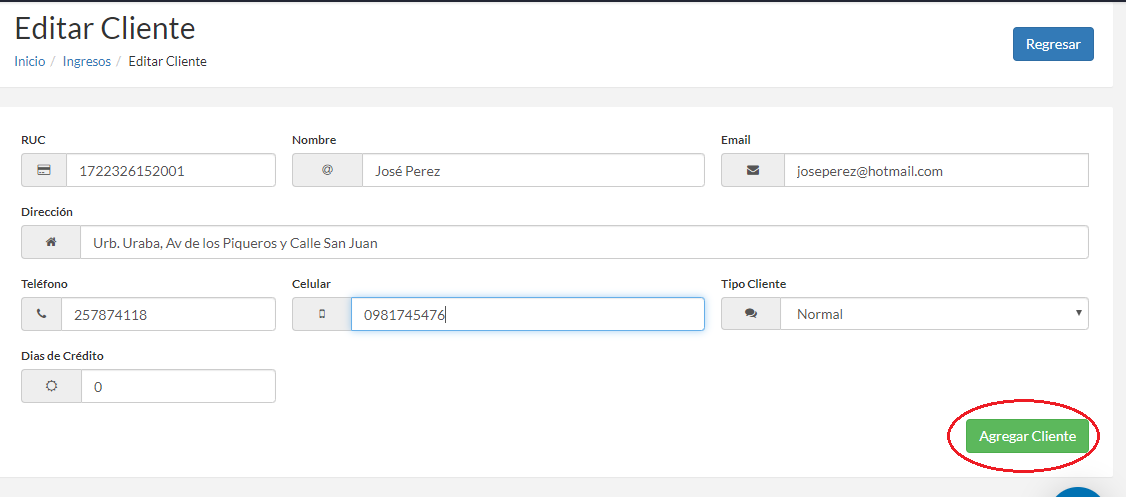
Task: Open the Tipo Cliente dropdown showing Normal
Action: click(x=934, y=314)
